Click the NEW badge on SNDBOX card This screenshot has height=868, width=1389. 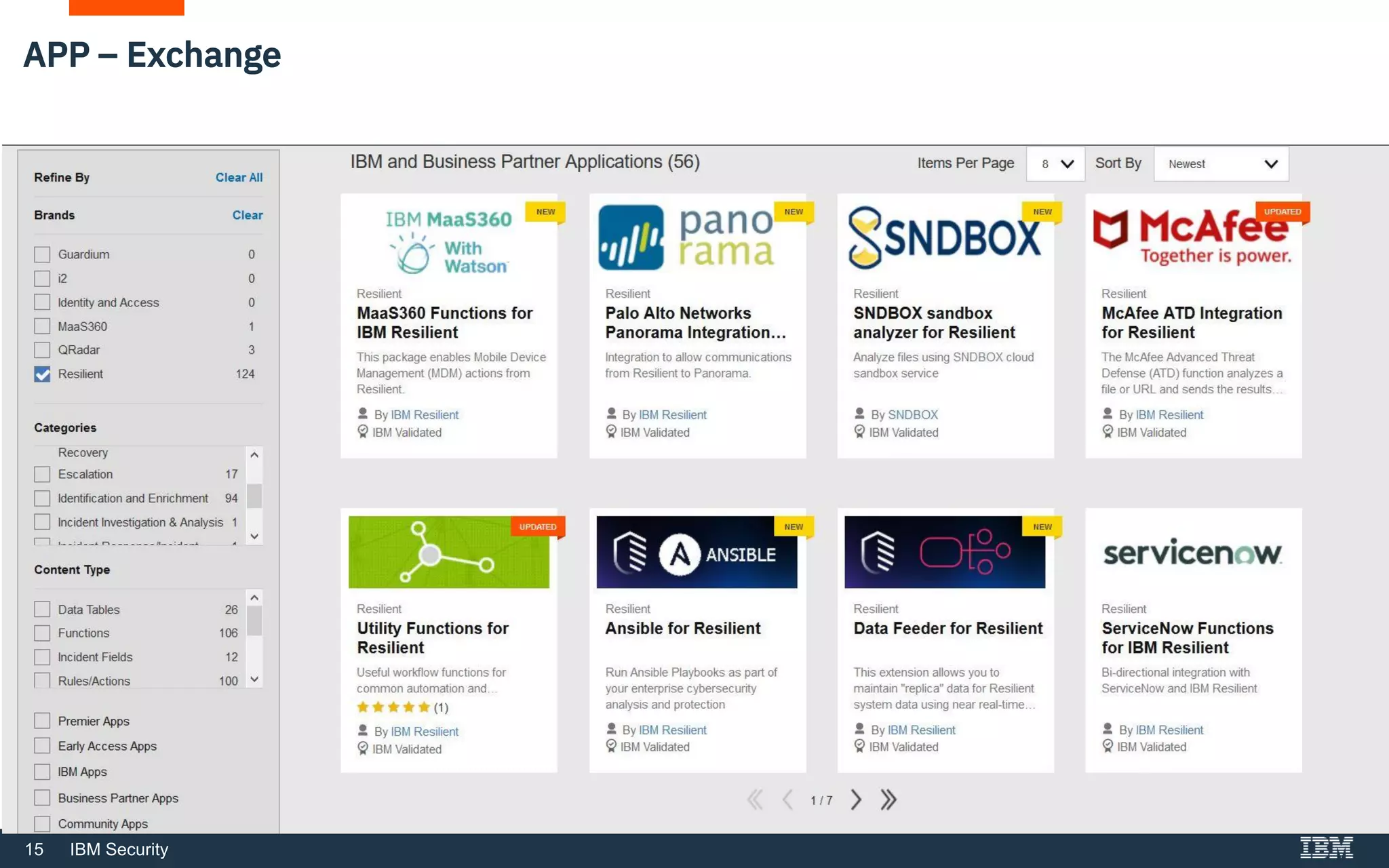coord(1042,212)
